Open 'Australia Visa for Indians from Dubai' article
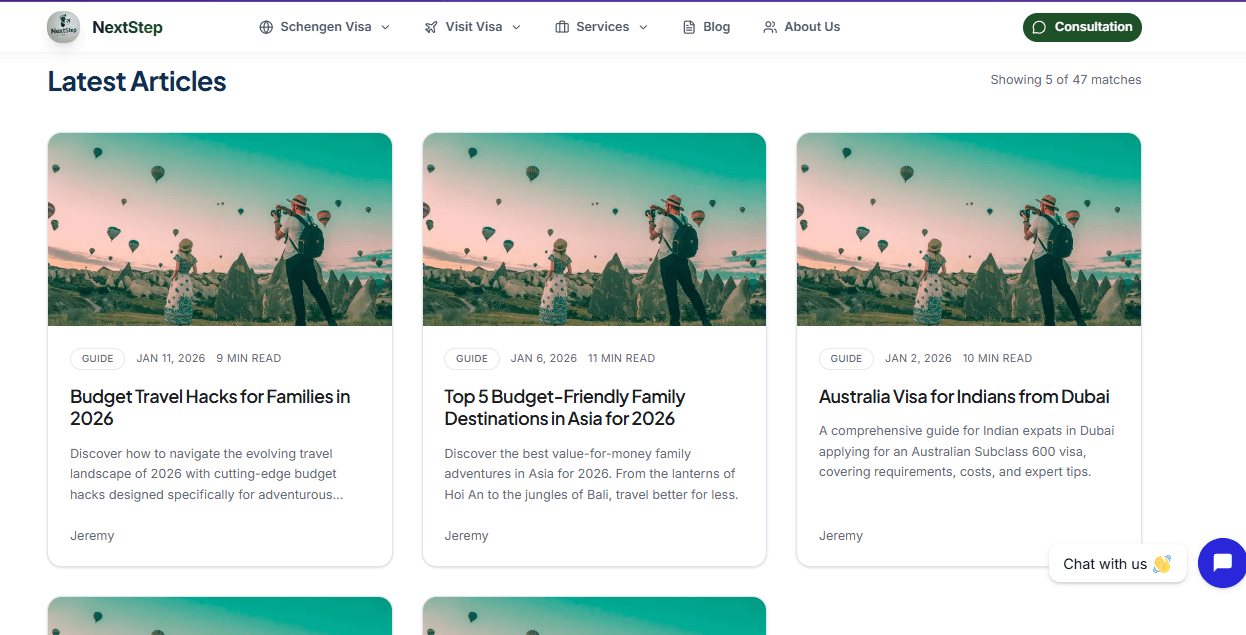The image size is (1246, 635). pyautogui.click(x=964, y=397)
